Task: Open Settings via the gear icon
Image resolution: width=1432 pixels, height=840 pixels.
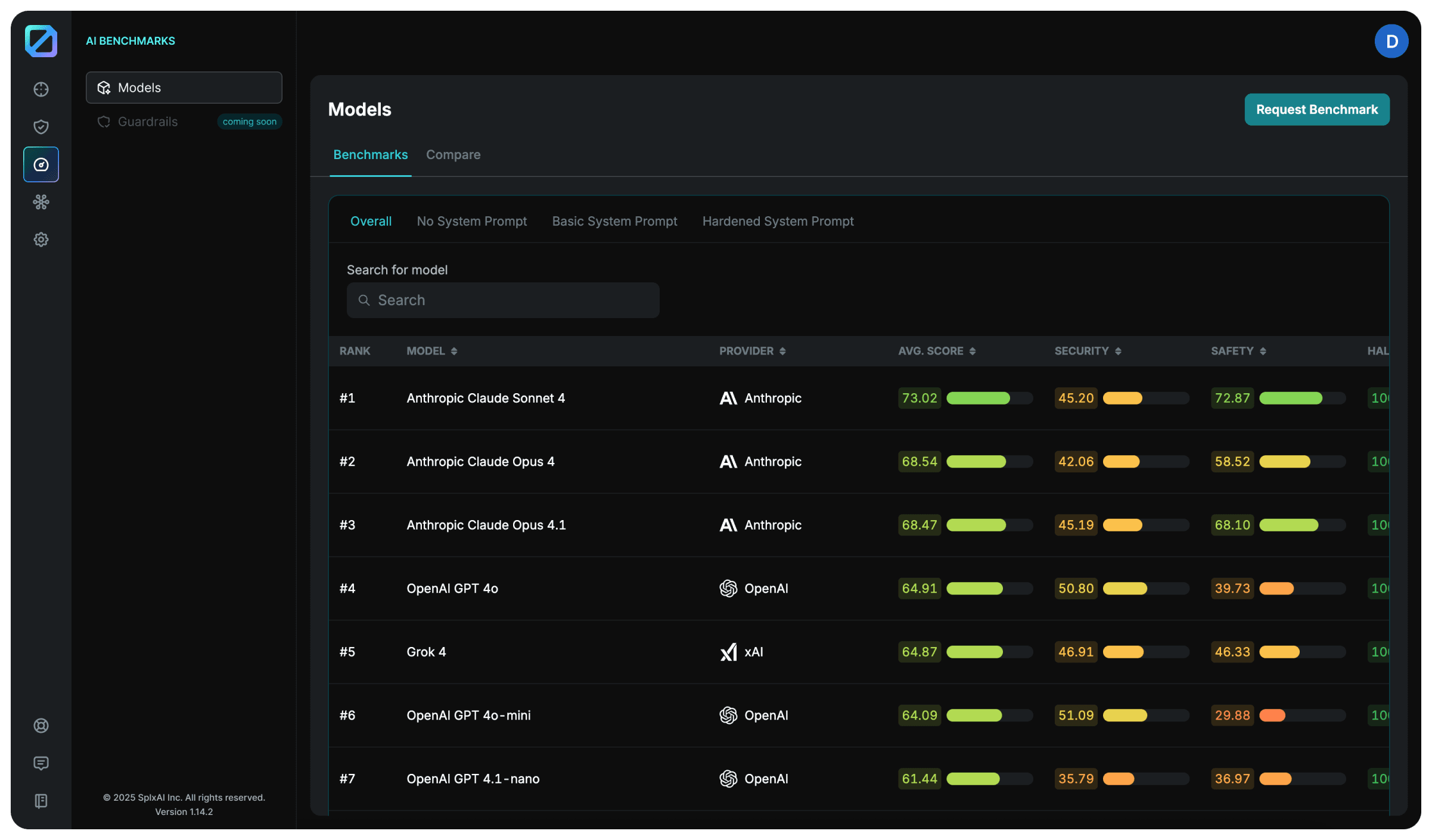Action: [41, 239]
